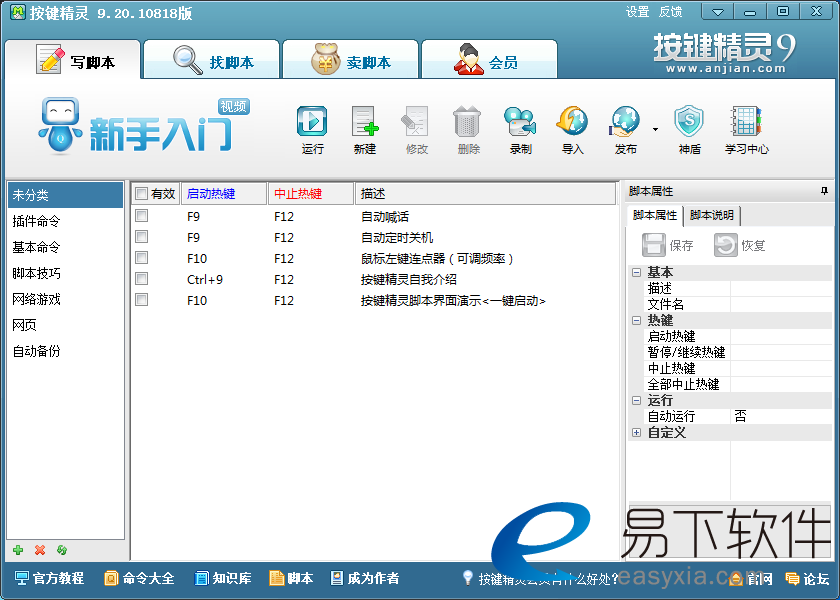Click the 导入 (Import) icon
The width and height of the screenshot is (840, 600).
point(572,121)
